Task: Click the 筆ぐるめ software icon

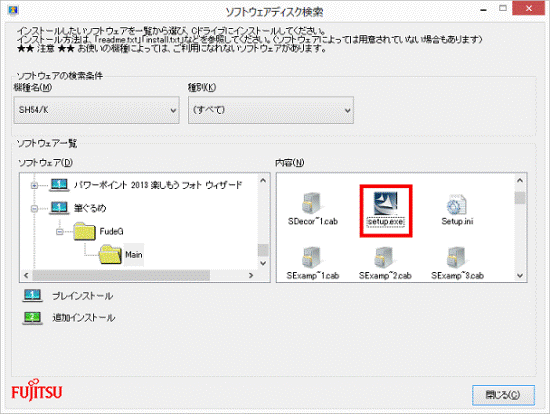Action: [59, 208]
